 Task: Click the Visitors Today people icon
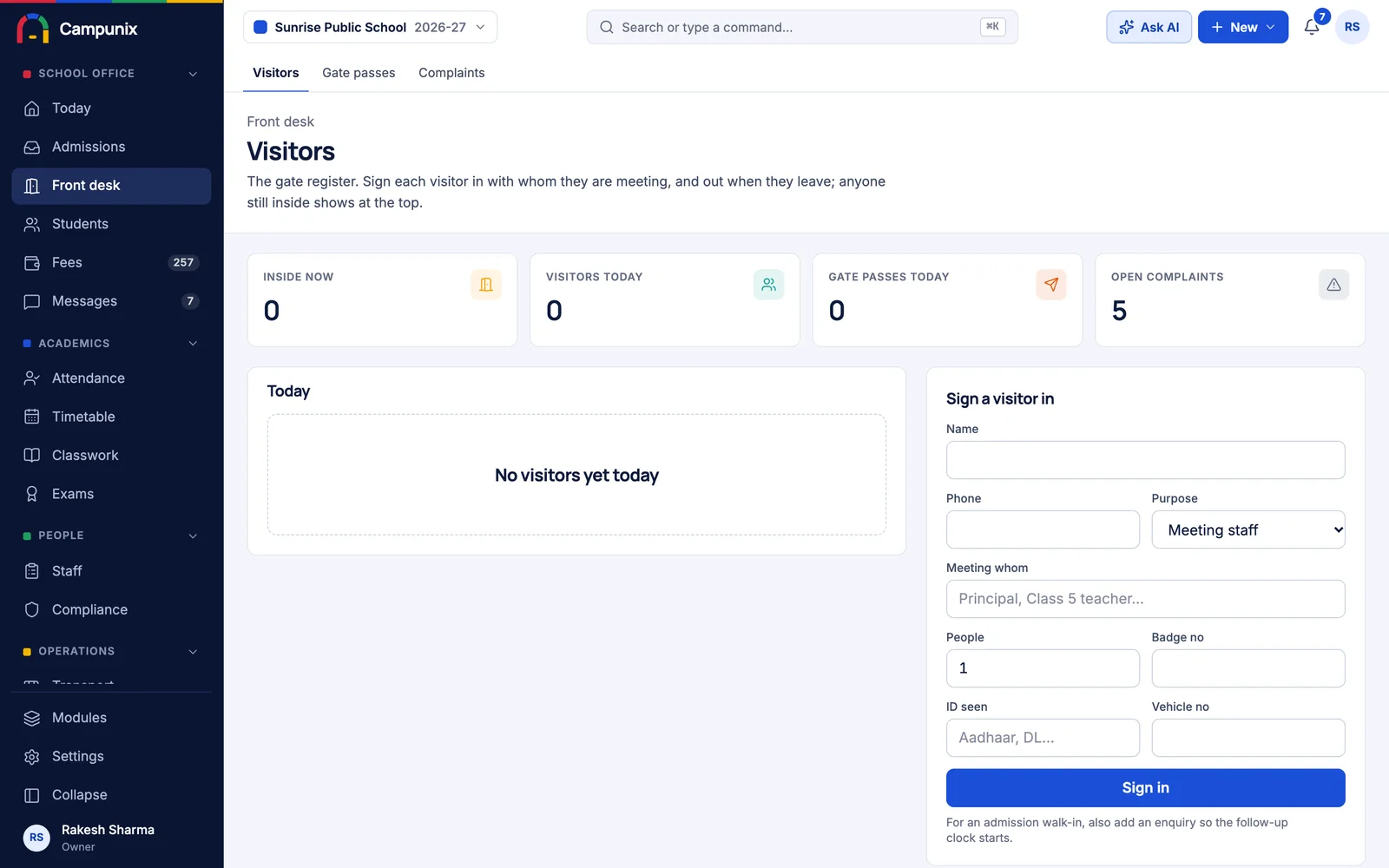(x=768, y=285)
